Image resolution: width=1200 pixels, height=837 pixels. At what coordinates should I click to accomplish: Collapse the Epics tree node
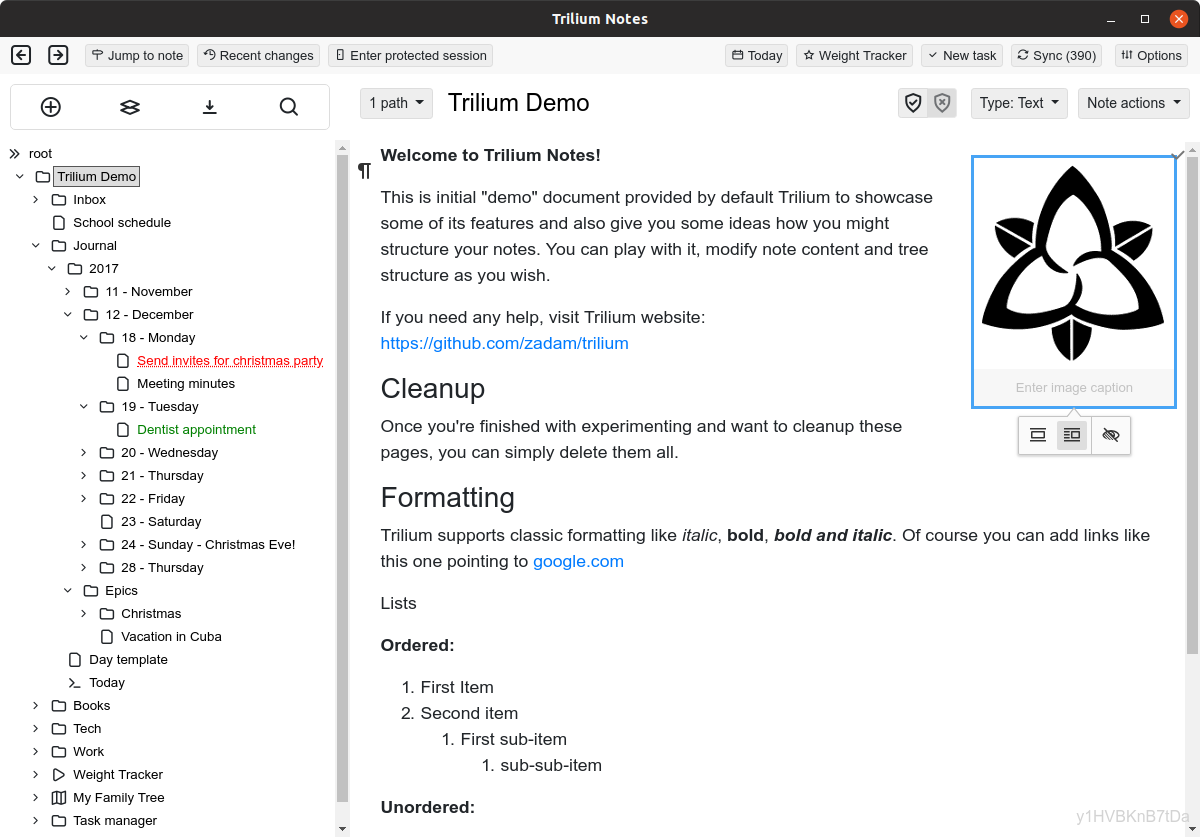(x=68, y=591)
